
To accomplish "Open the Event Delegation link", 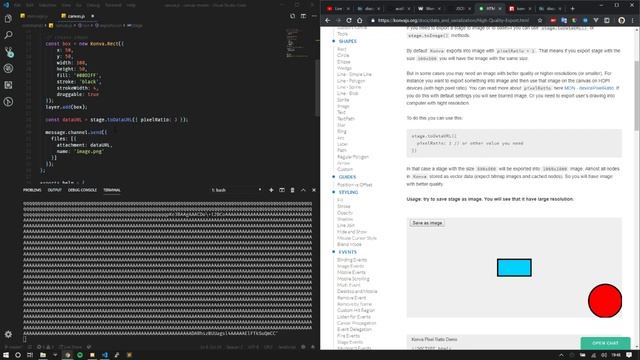I will point(354,329).
